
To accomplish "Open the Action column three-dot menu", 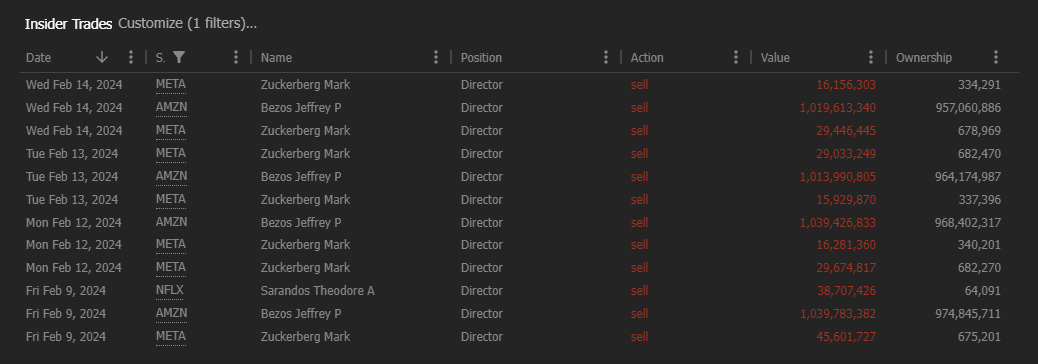I will tap(735, 58).
